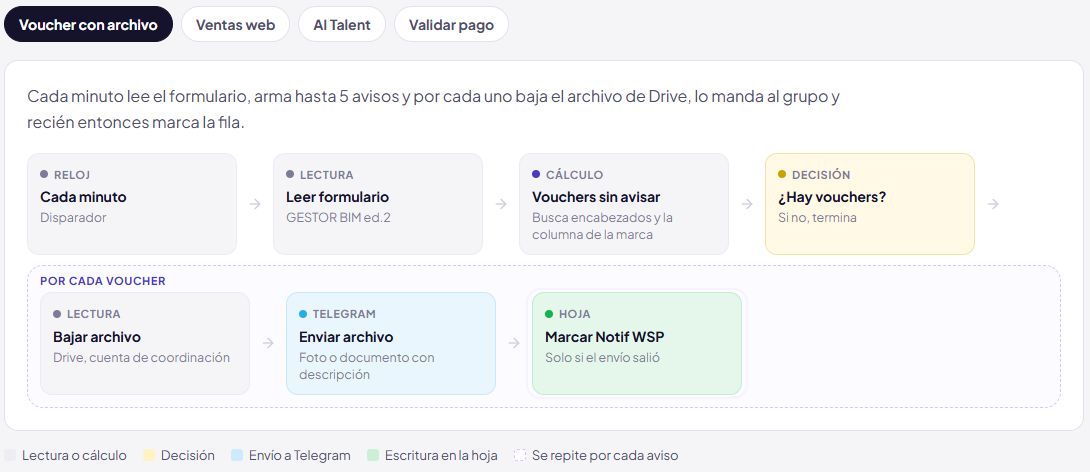Click the POR CADA VOUCHER label
This screenshot has width=1090, height=472.
point(103,281)
